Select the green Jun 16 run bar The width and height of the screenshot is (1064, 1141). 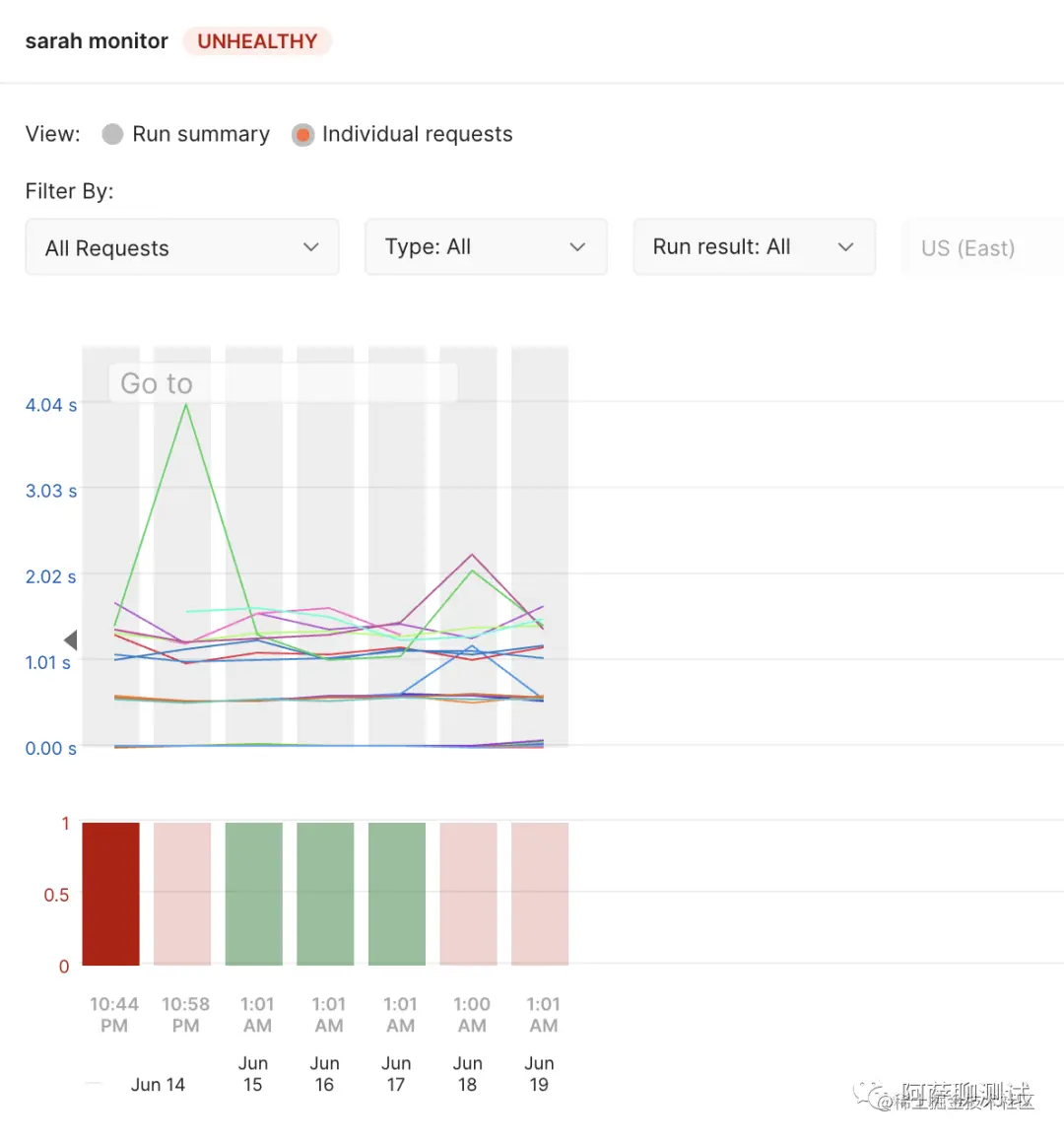point(325,894)
